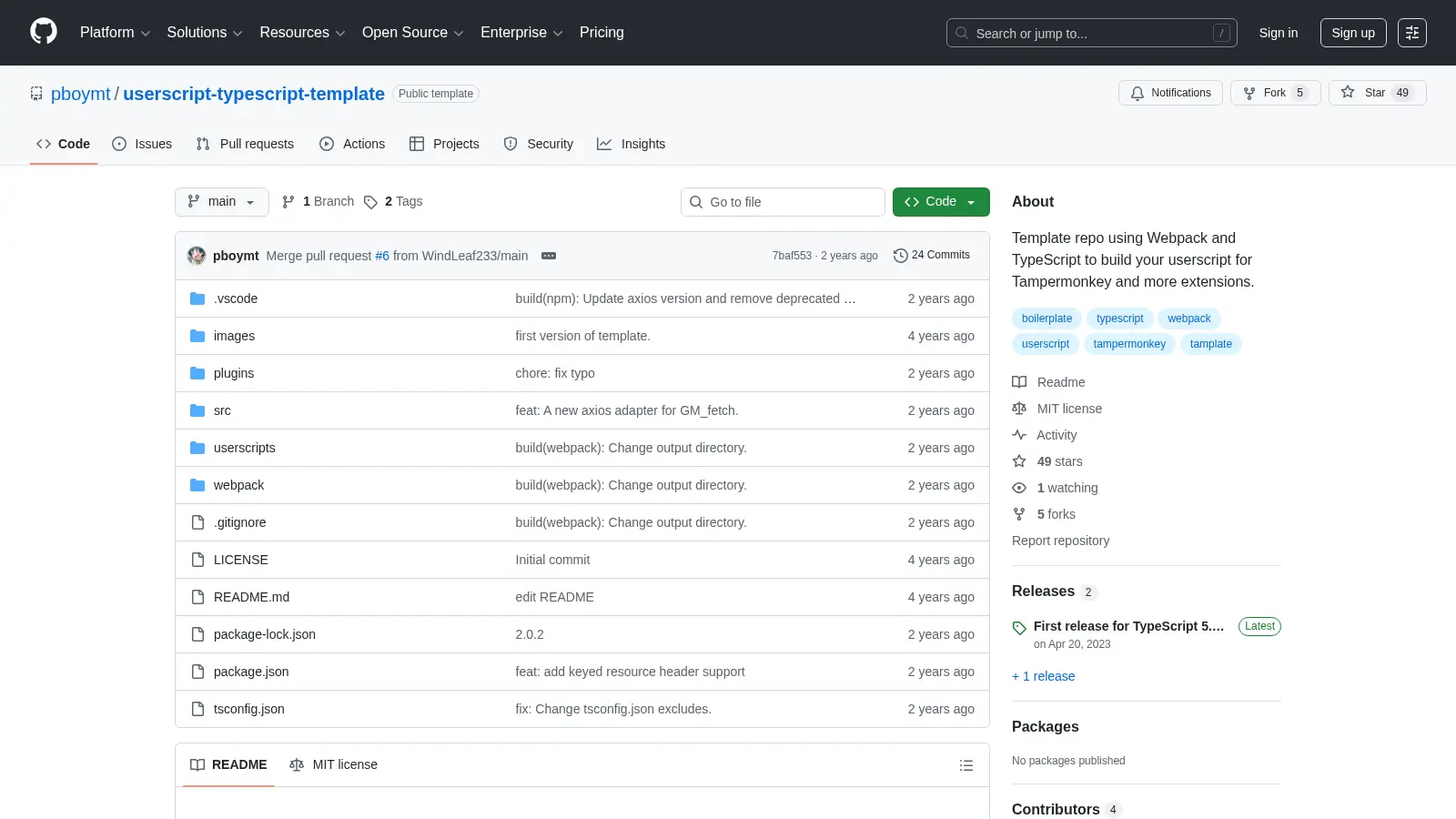The height and width of the screenshot is (819, 1456).
Task: Open the Resources dropdown
Action: pos(302,33)
